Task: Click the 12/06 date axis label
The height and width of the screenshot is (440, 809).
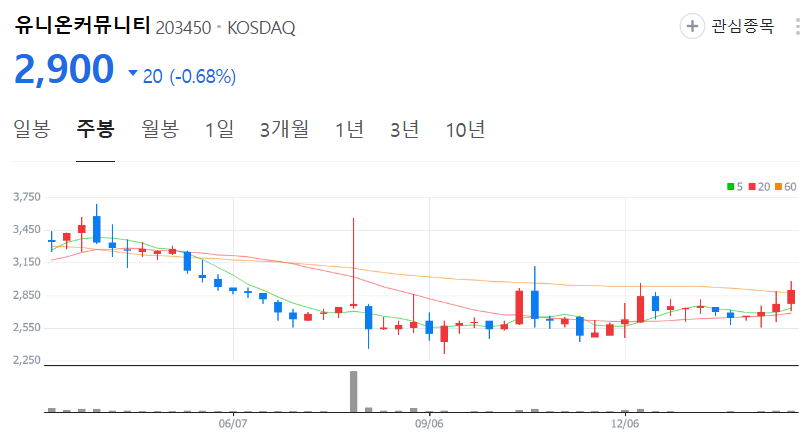Action: pos(625,424)
